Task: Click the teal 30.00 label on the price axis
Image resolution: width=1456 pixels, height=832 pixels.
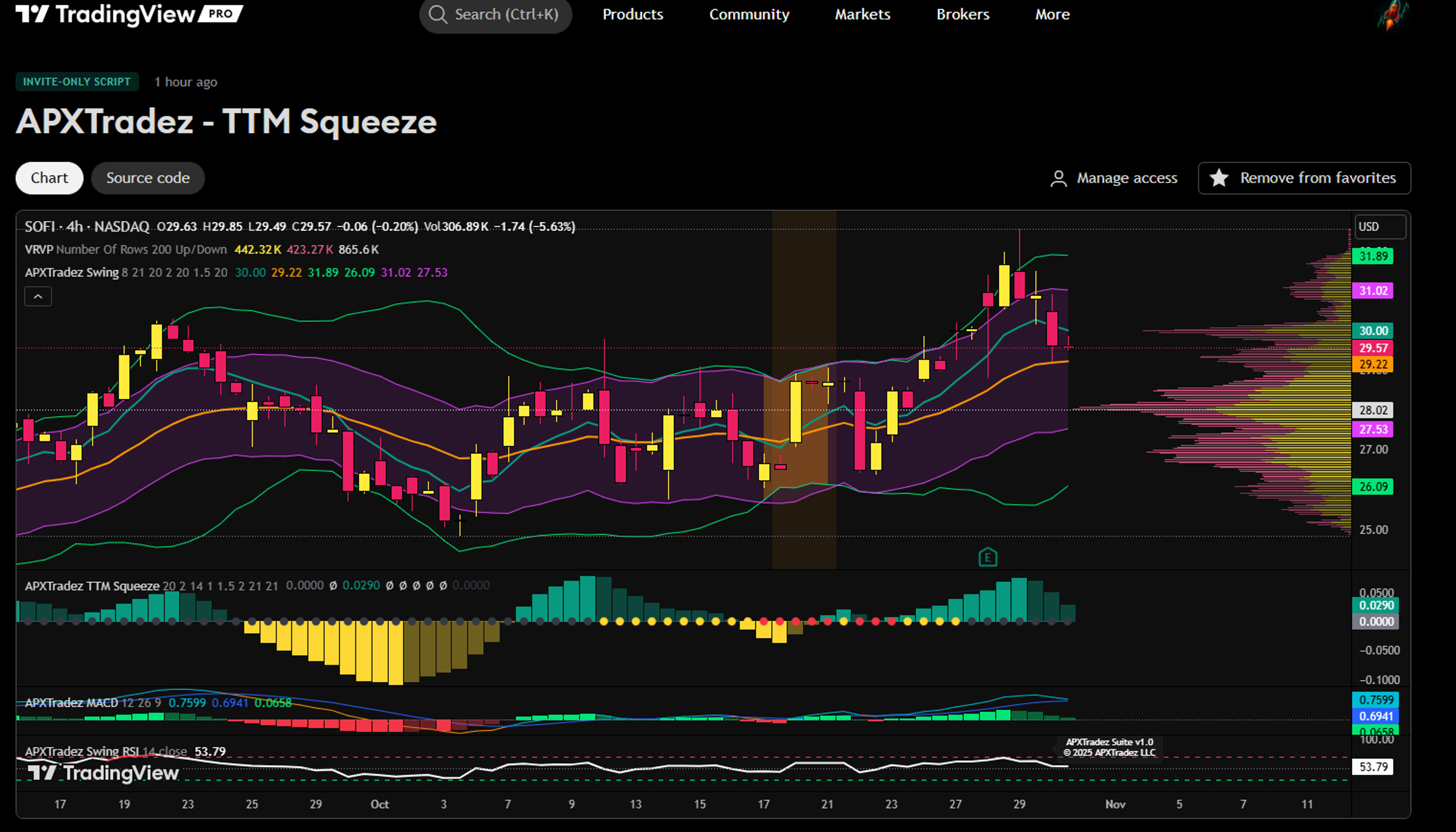Action: (x=1373, y=330)
